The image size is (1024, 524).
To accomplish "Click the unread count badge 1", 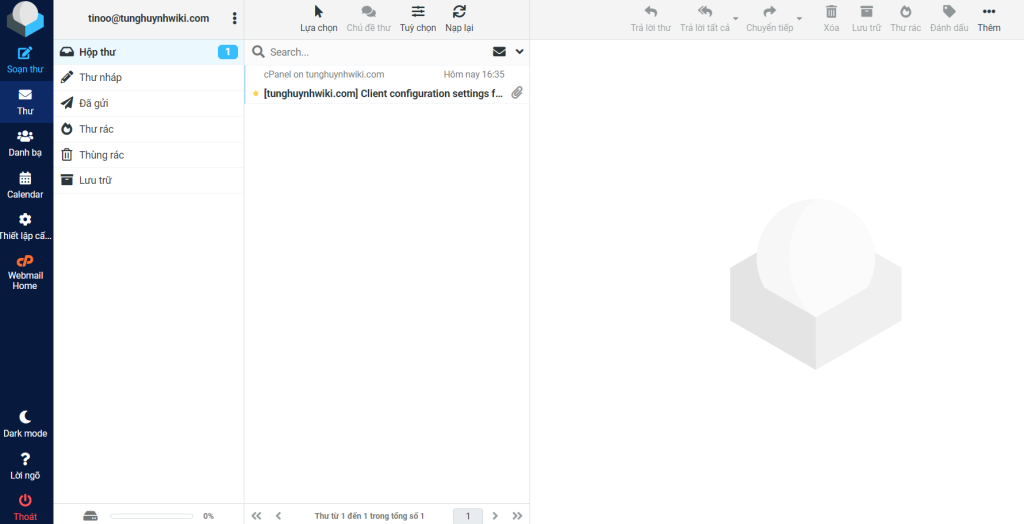I will tap(227, 52).
